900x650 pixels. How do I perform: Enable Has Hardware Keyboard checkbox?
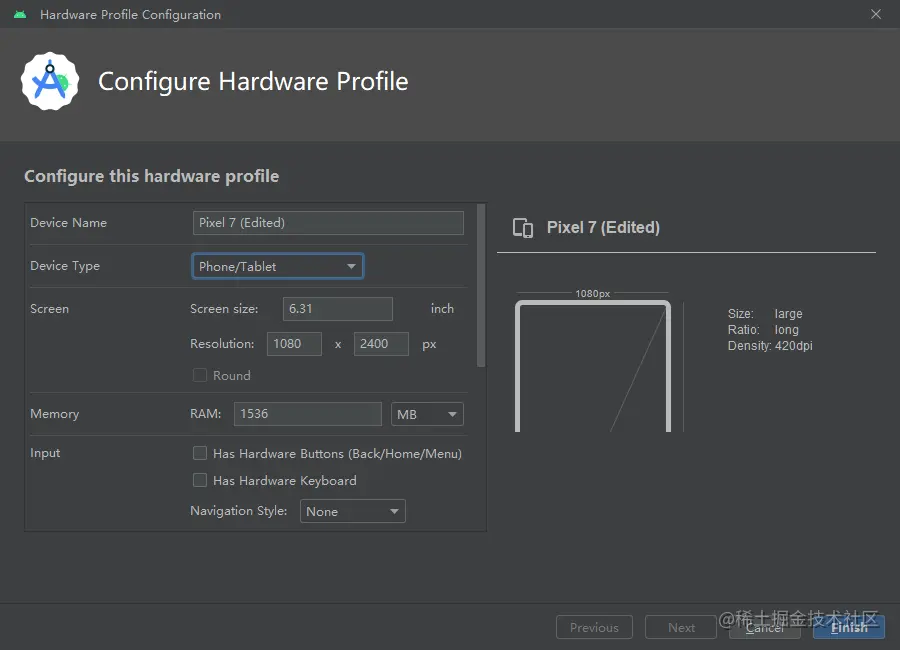200,480
